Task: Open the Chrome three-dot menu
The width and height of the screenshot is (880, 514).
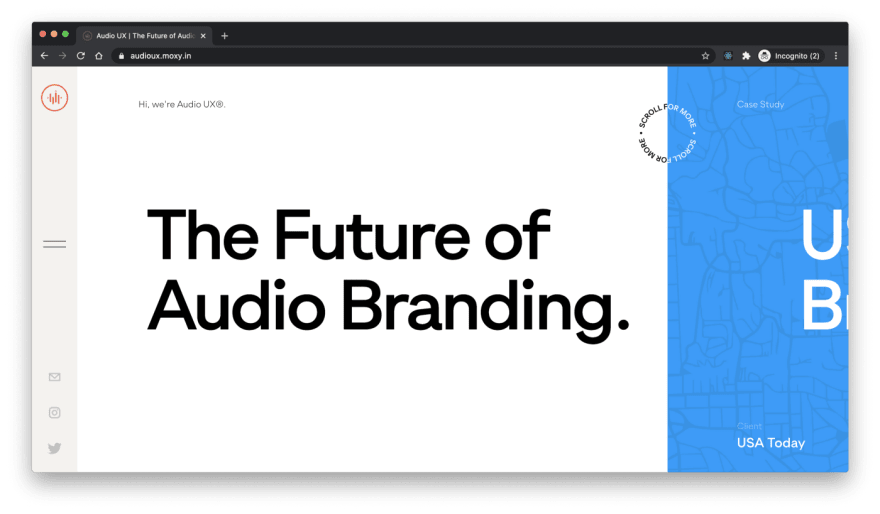Action: pyautogui.click(x=836, y=56)
